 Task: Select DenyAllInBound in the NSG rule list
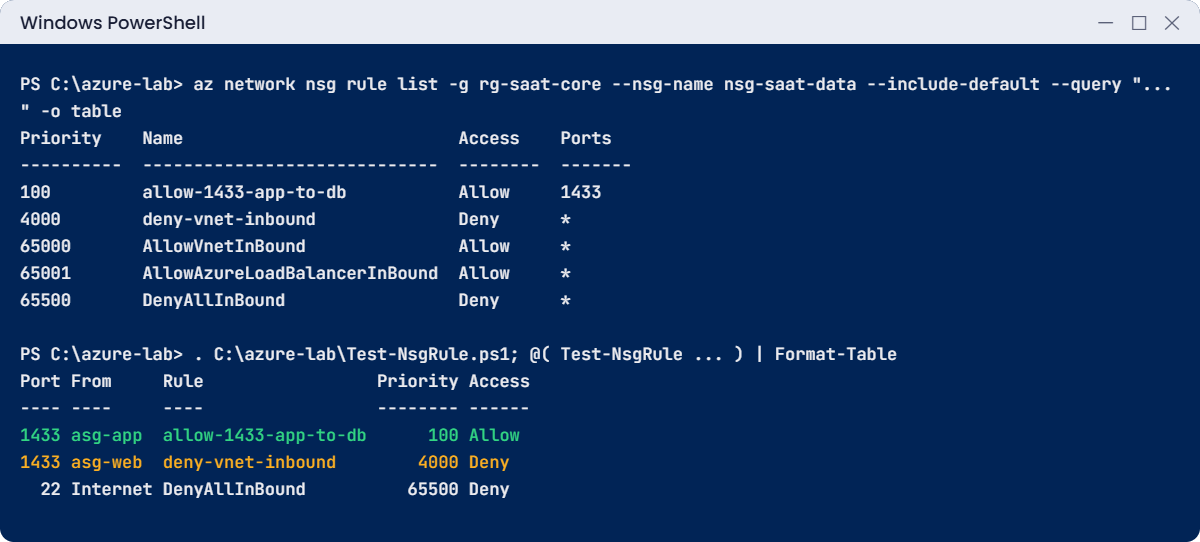pyautogui.click(x=214, y=300)
